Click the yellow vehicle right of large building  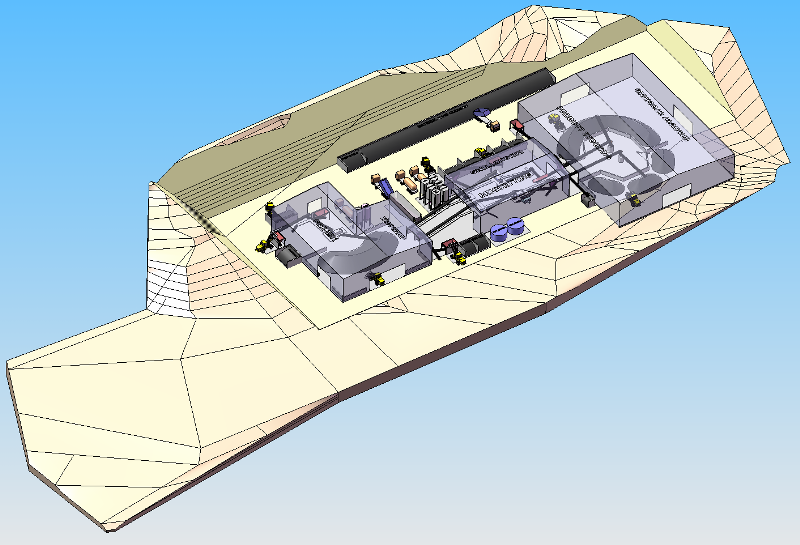tap(633, 199)
